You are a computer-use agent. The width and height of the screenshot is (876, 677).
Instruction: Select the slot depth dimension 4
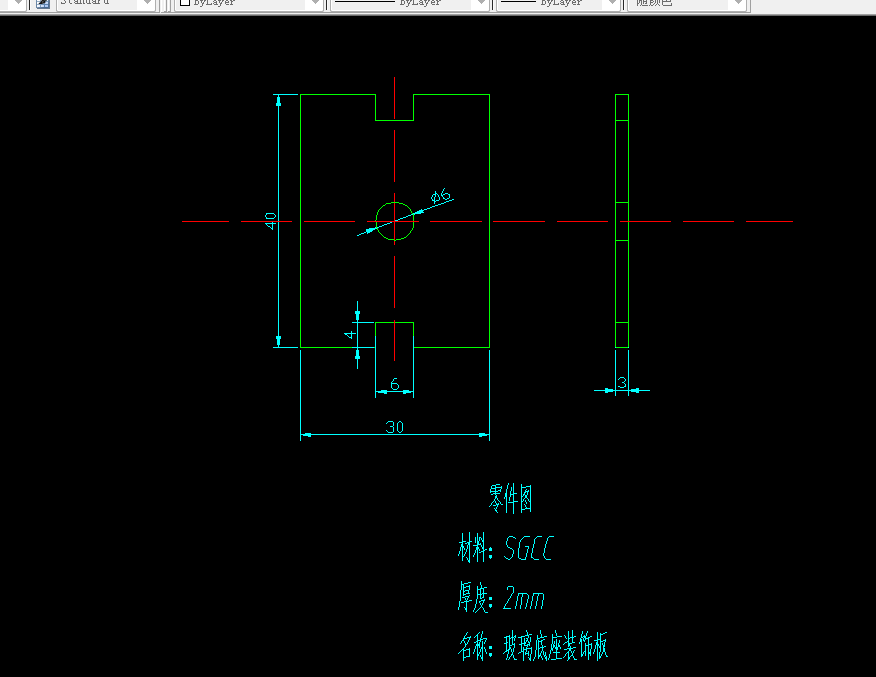coord(350,335)
